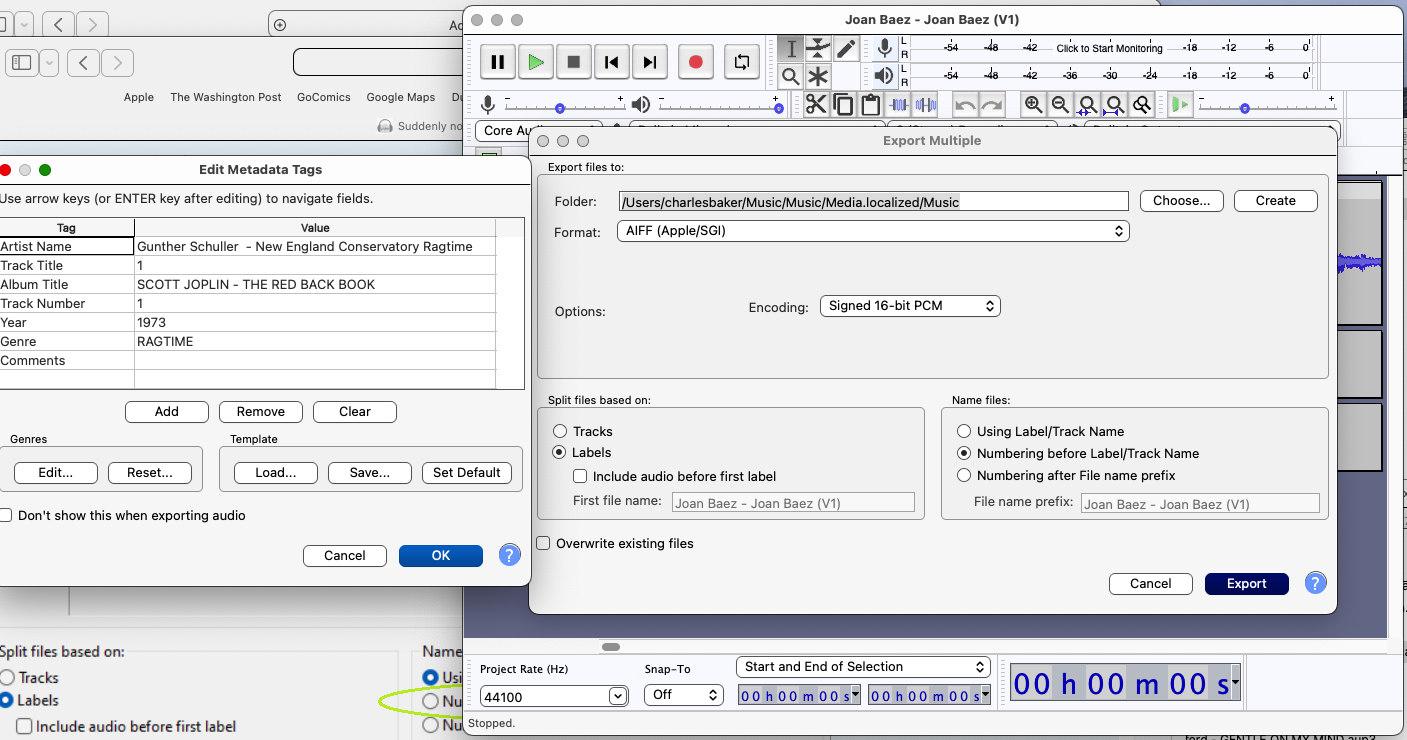
Task: Click the Google Maps bookmark in the browser
Action: 402,97
